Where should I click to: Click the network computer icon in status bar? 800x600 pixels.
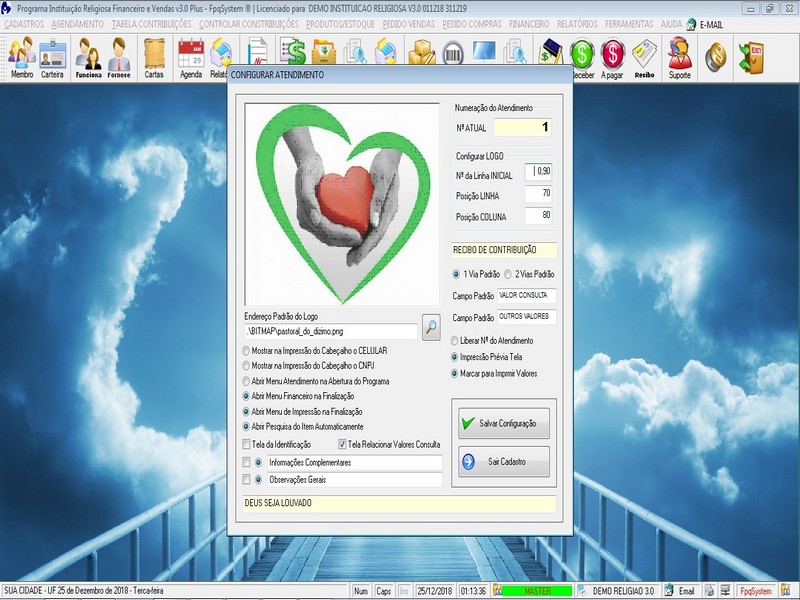click(725, 591)
